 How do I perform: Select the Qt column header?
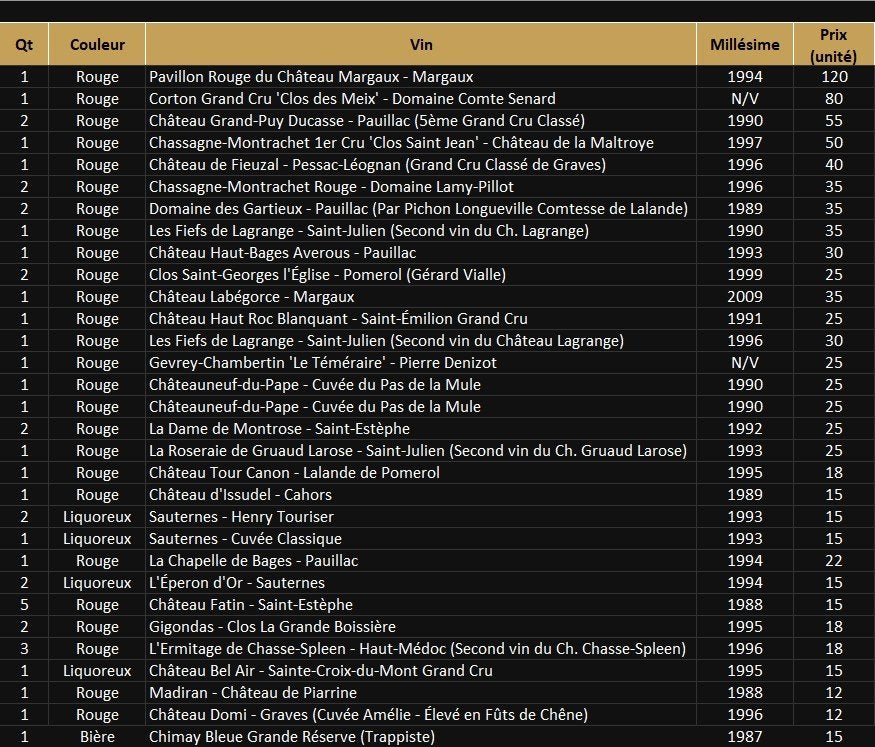(x=24, y=45)
